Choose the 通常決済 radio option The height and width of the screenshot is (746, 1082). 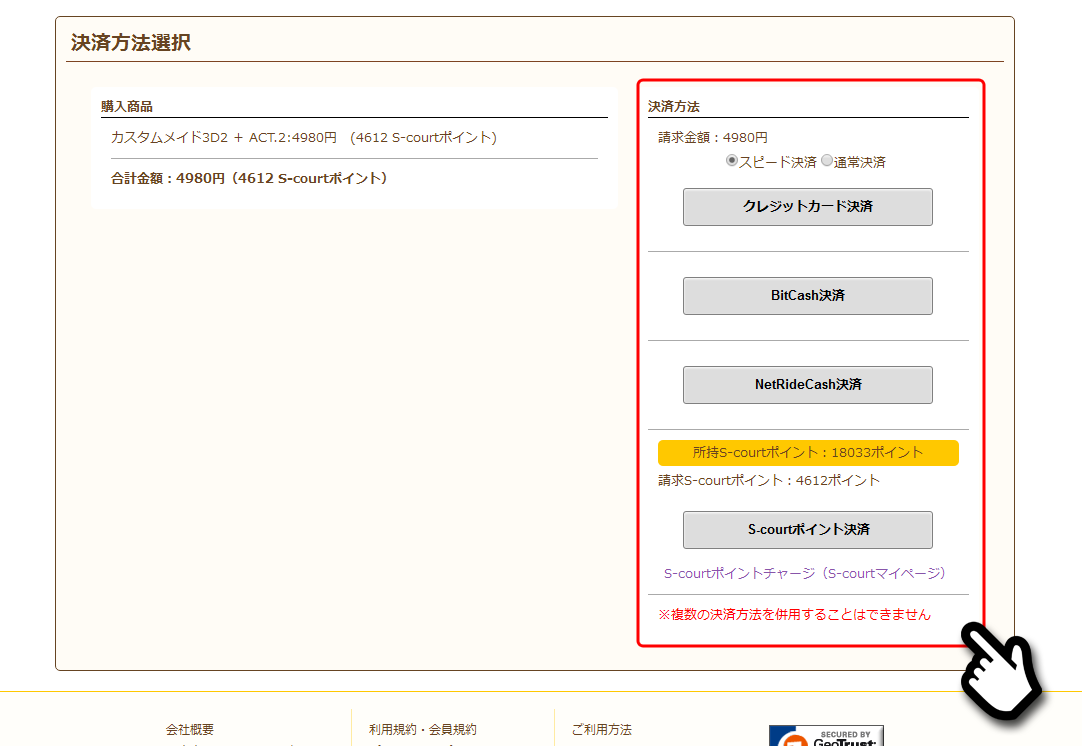pos(827,161)
